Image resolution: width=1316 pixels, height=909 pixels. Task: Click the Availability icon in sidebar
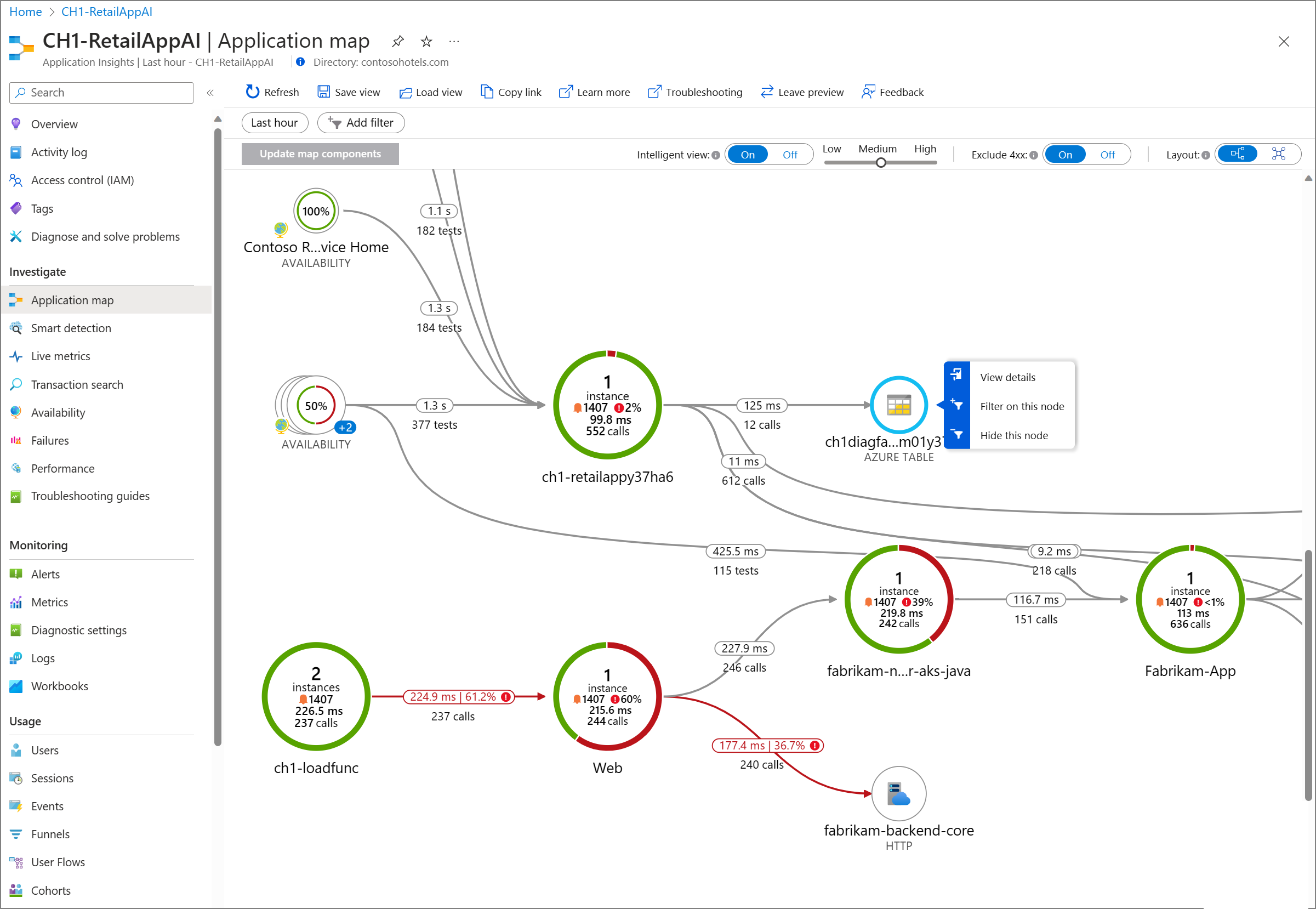16,411
